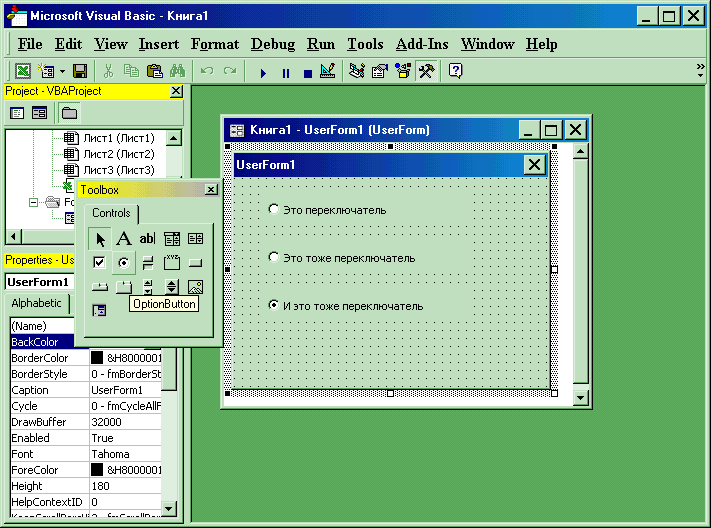Click the BorderColor black swatch

pos(97,358)
